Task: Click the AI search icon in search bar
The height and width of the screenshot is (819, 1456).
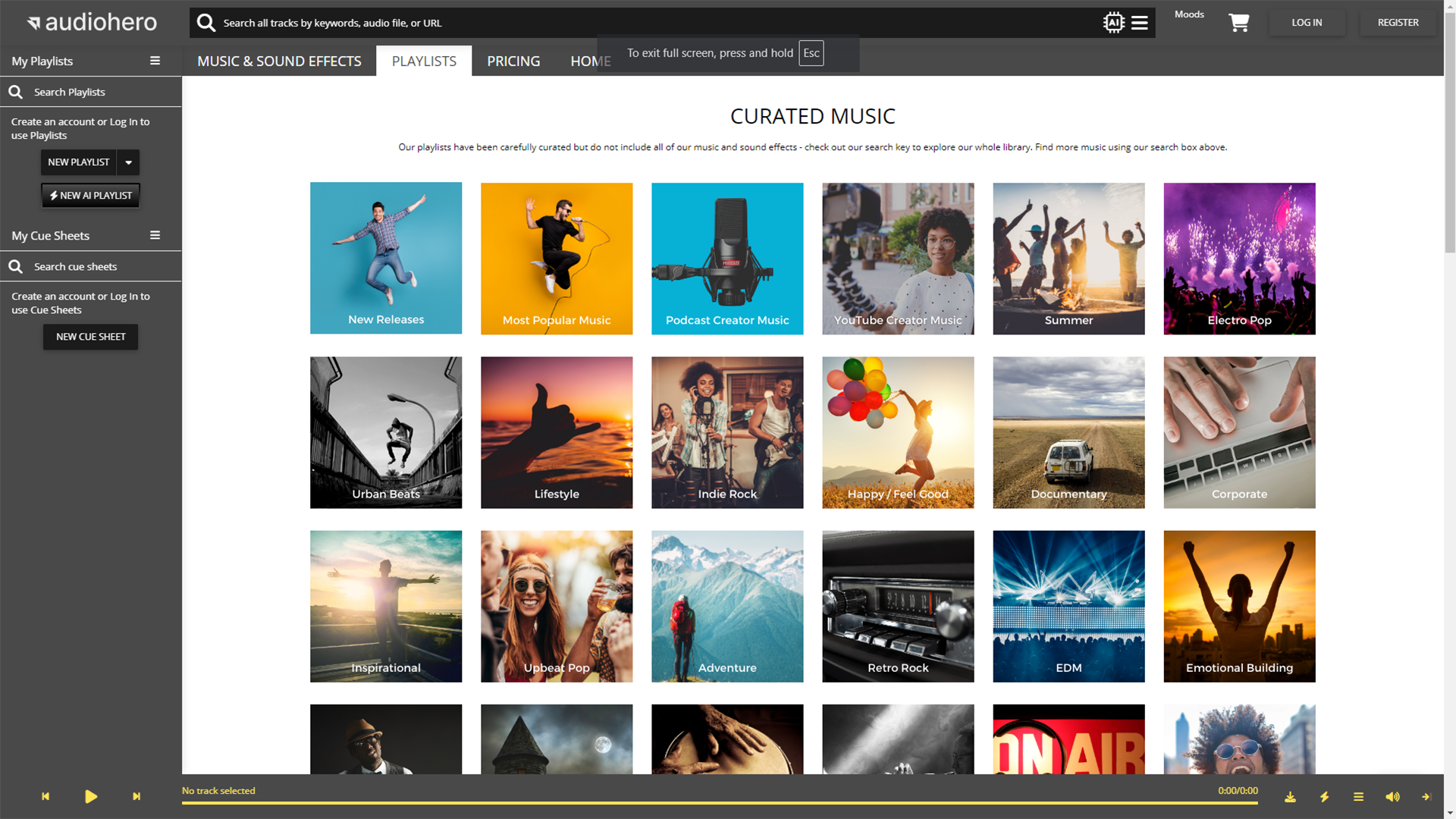Action: point(1112,23)
